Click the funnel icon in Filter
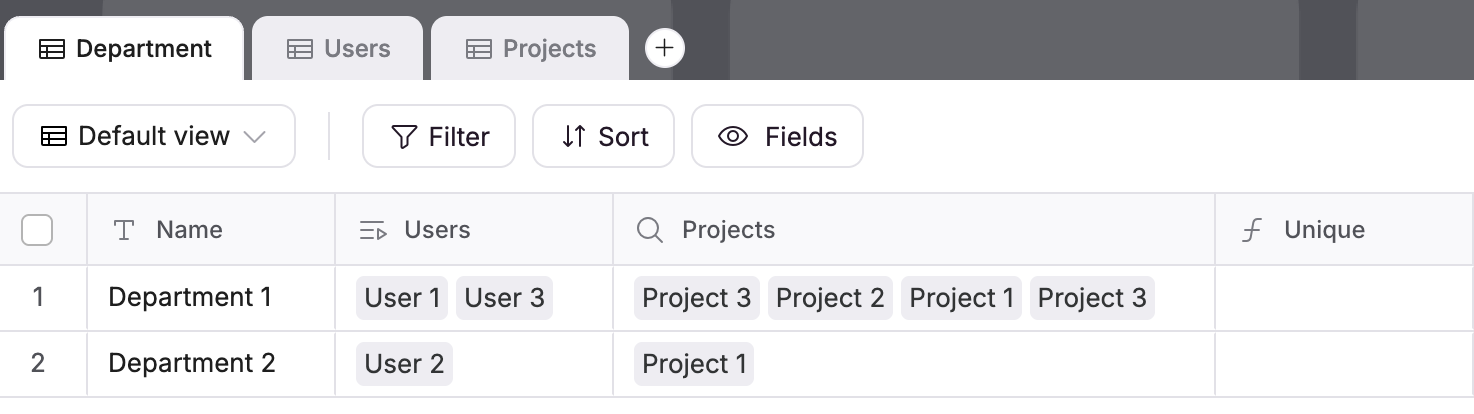 coord(404,137)
